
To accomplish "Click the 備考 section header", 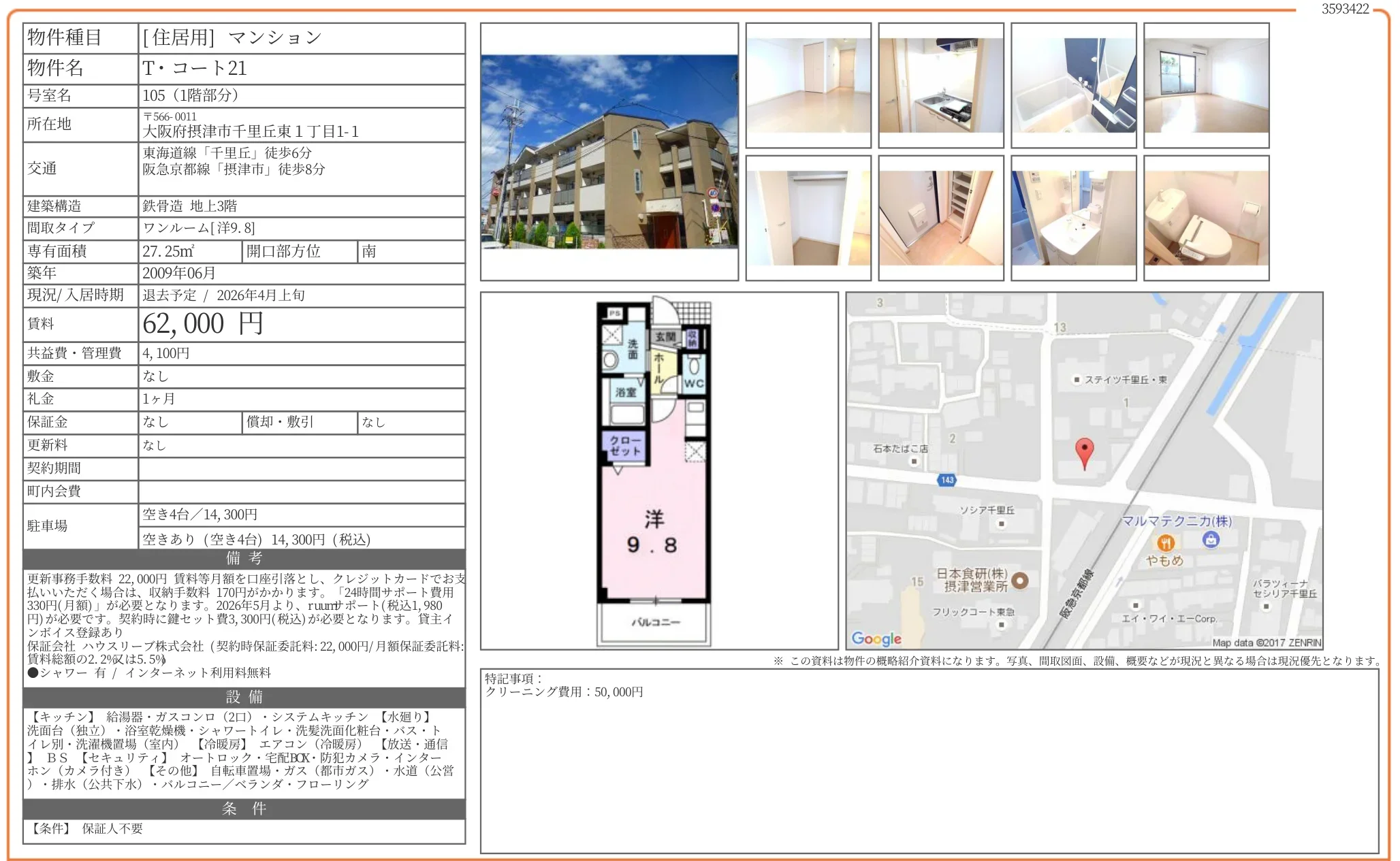I will point(244,558).
